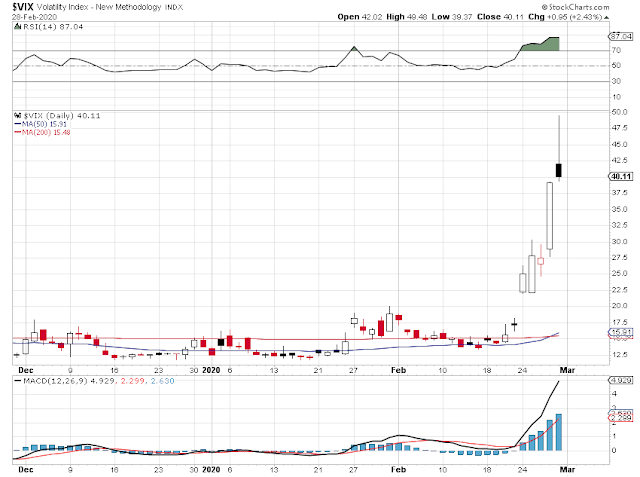Click the black MACD legend line marker
This screenshot has height=477, width=640.
[18, 381]
